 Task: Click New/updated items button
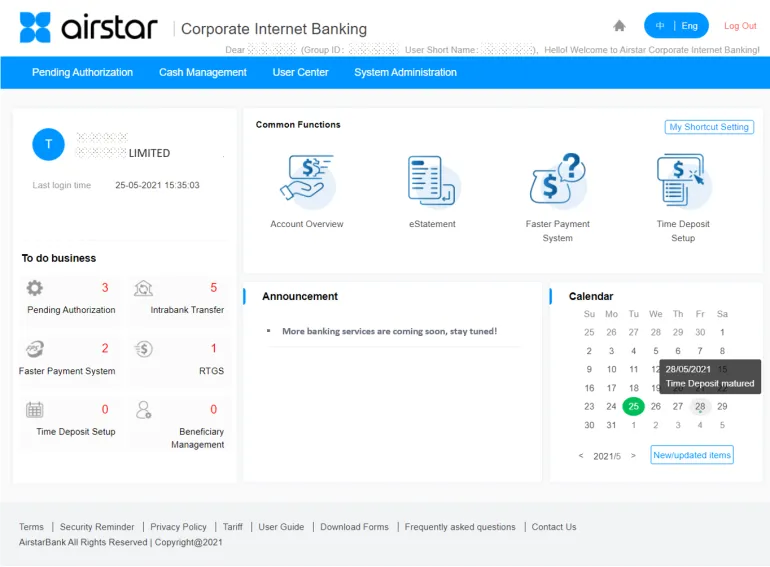[692, 455]
